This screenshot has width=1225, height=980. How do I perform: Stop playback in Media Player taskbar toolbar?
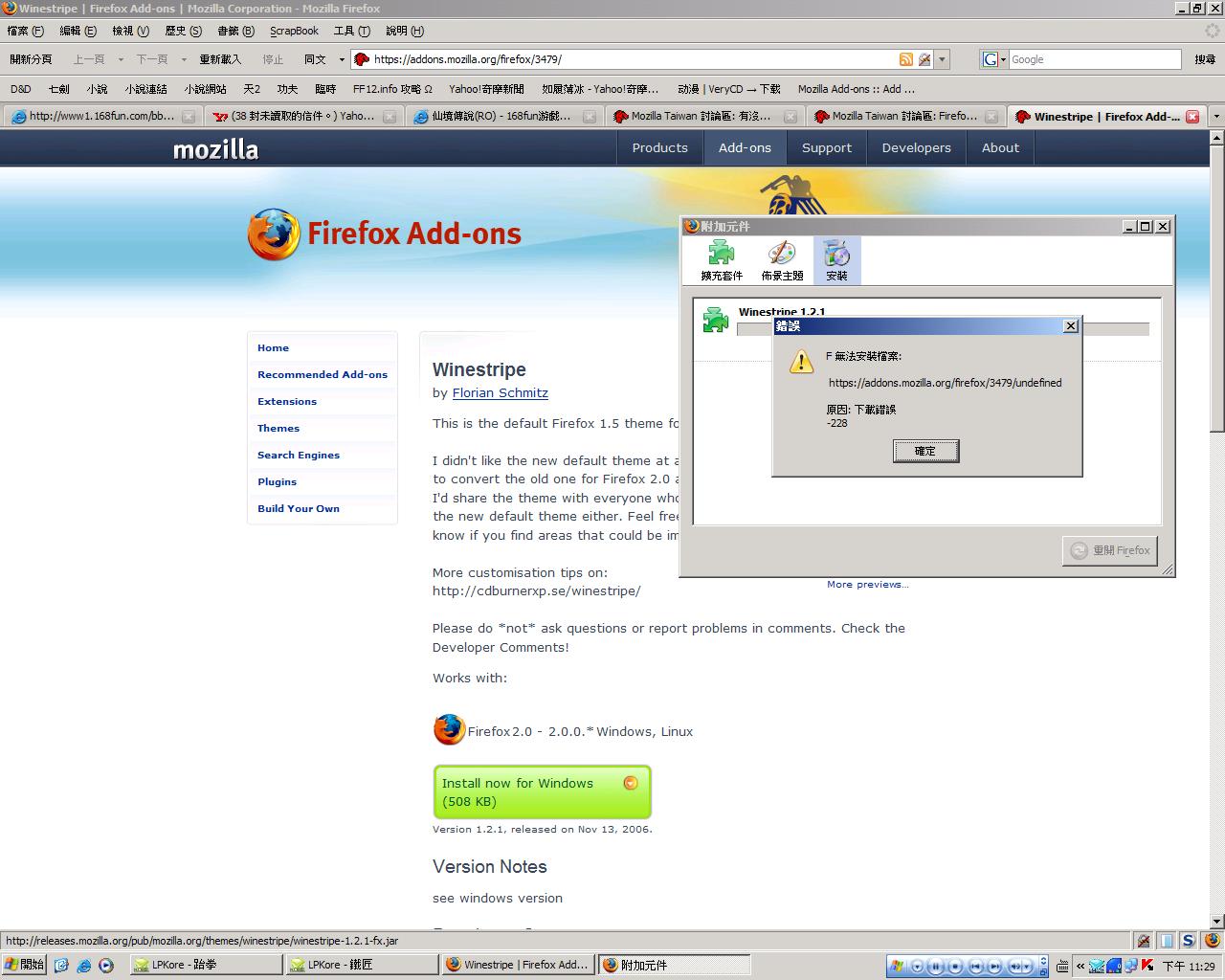[x=954, y=967]
